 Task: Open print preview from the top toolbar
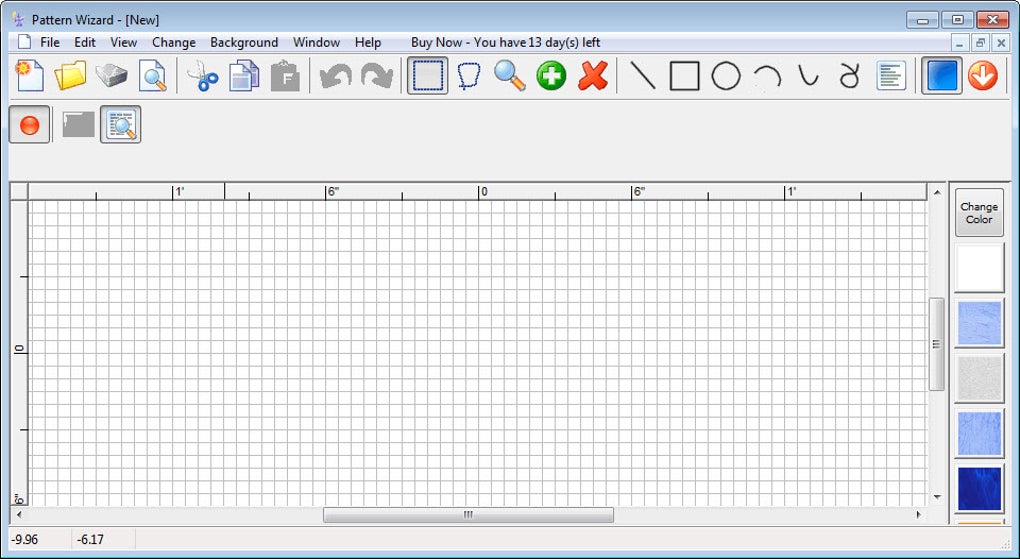(153, 75)
